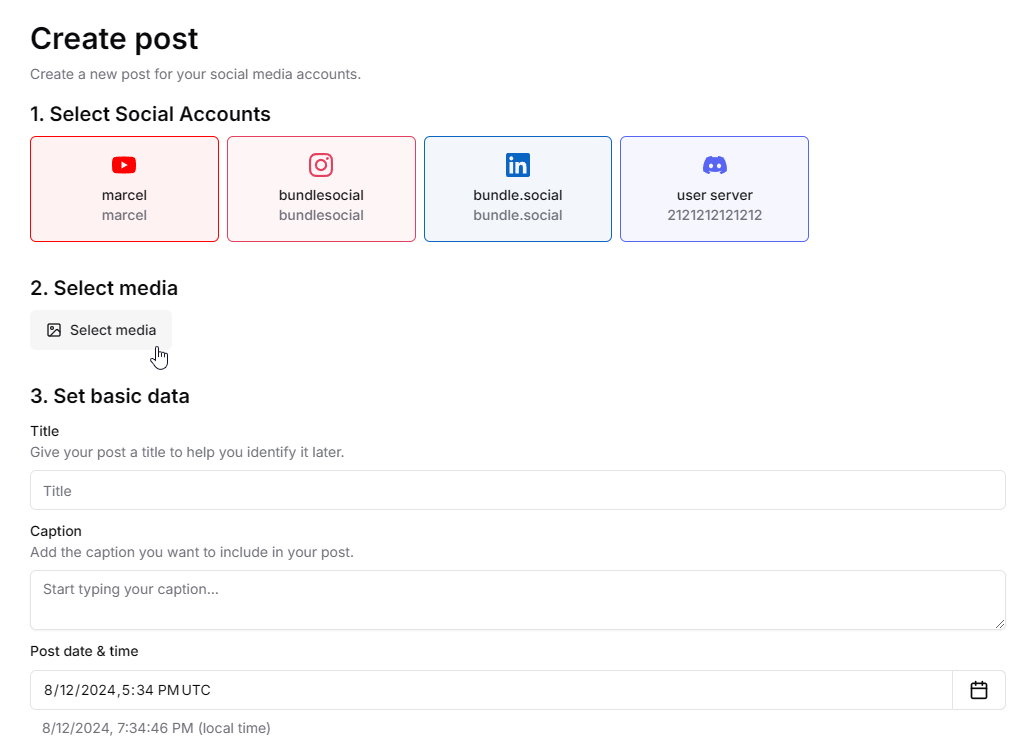Click the post date and time field
This screenshot has width=1028, height=745.
point(491,690)
